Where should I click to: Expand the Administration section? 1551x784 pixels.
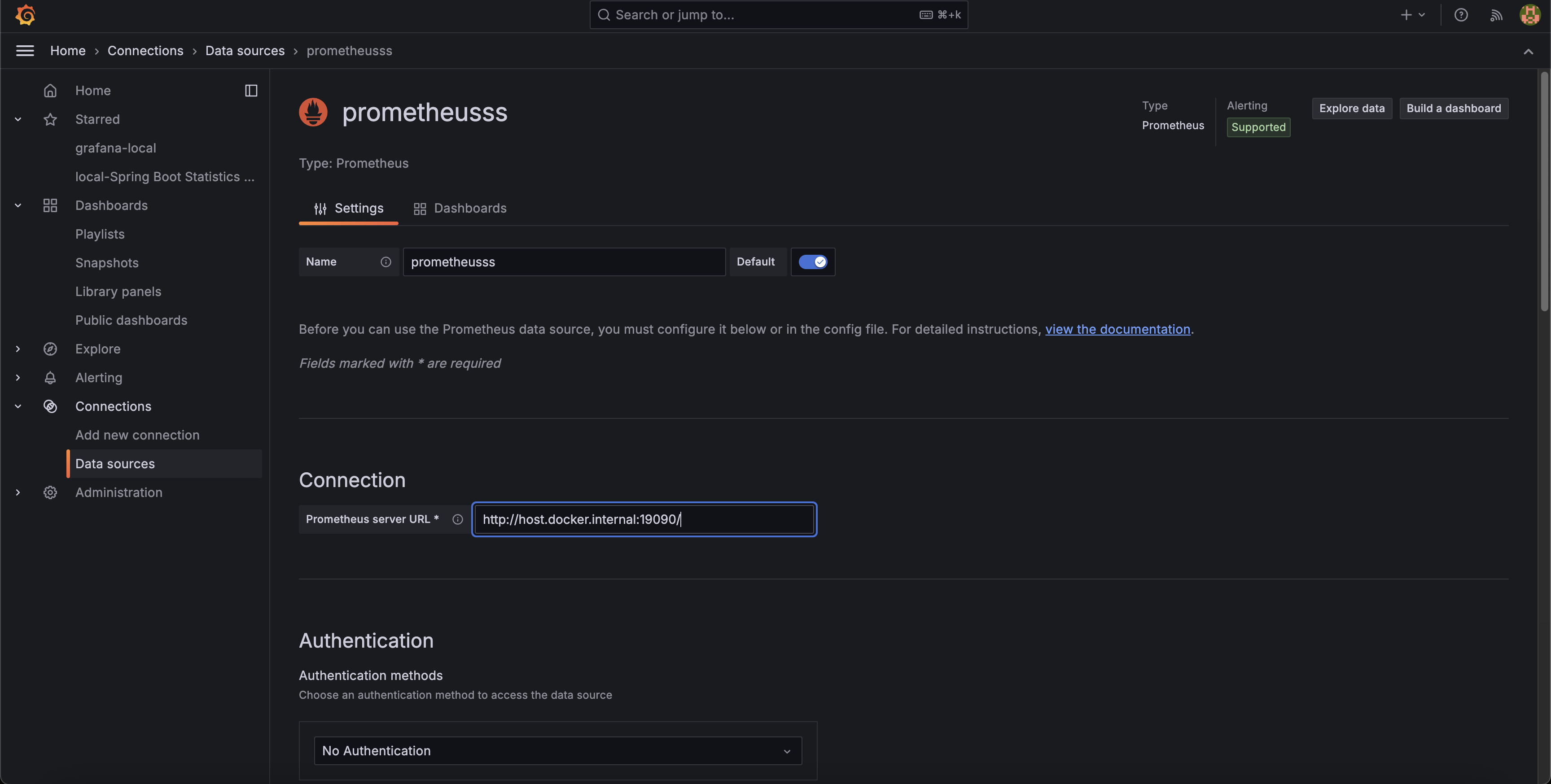click(x=18, y=492)
